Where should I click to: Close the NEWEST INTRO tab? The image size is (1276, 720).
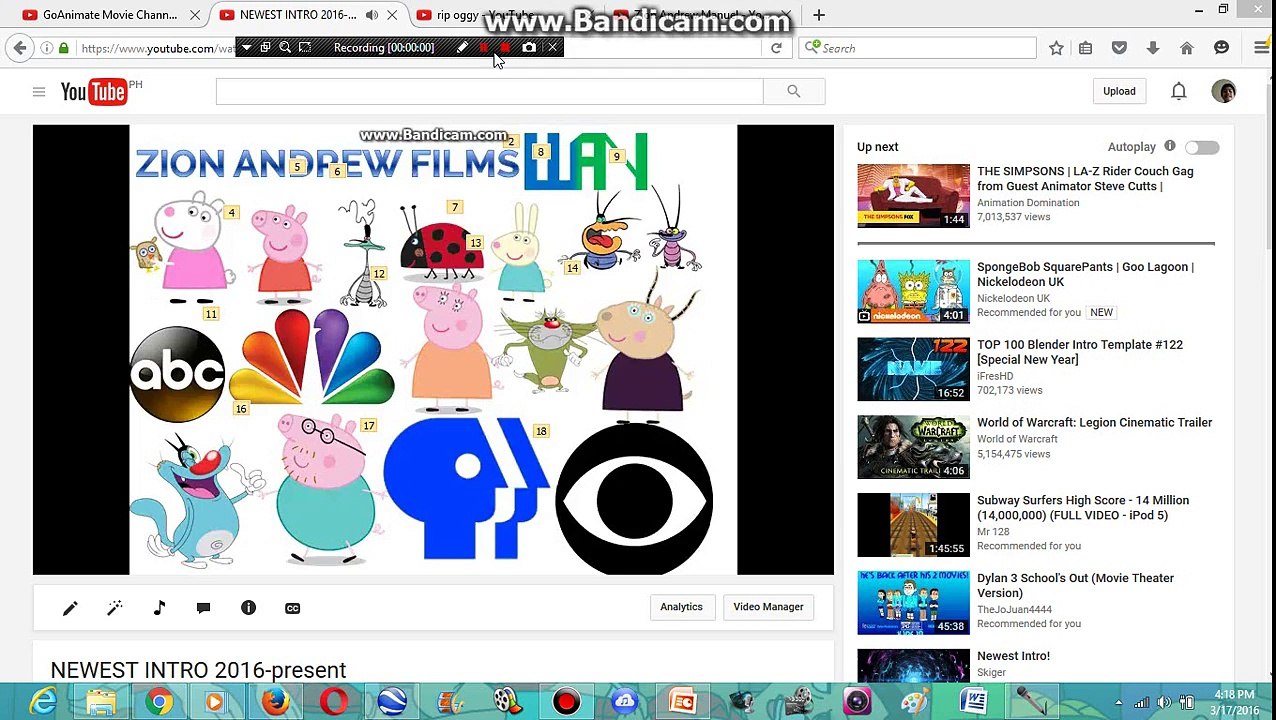(392, 15)
